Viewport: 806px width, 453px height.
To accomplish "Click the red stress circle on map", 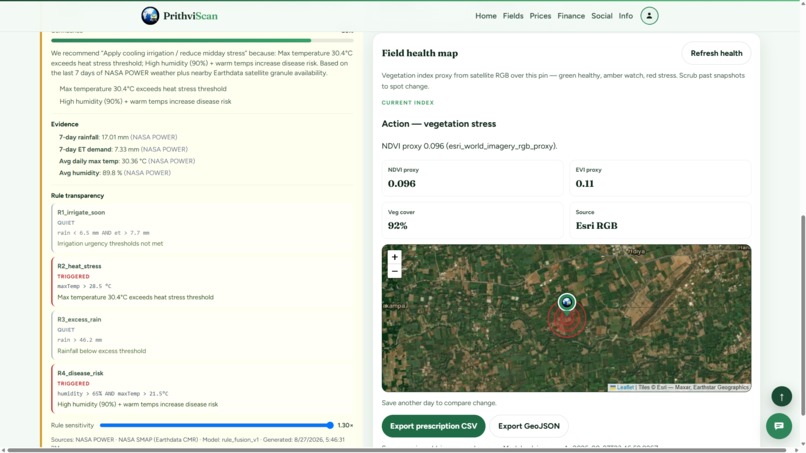I will [x=567, y=320].
